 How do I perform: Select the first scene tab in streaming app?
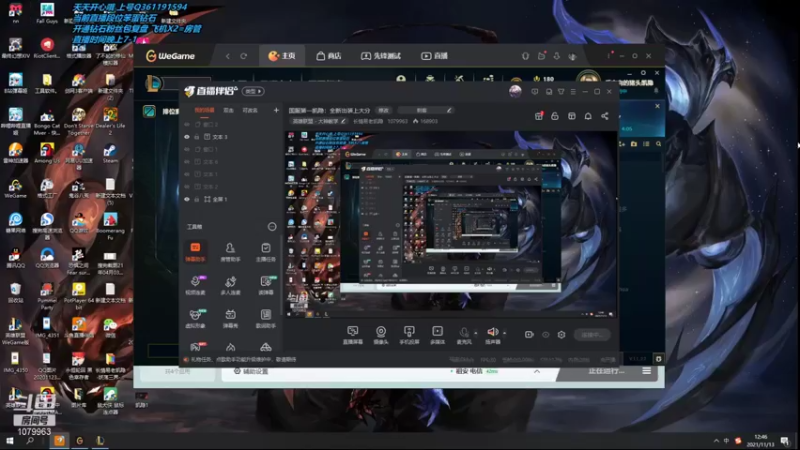[204, 110]
